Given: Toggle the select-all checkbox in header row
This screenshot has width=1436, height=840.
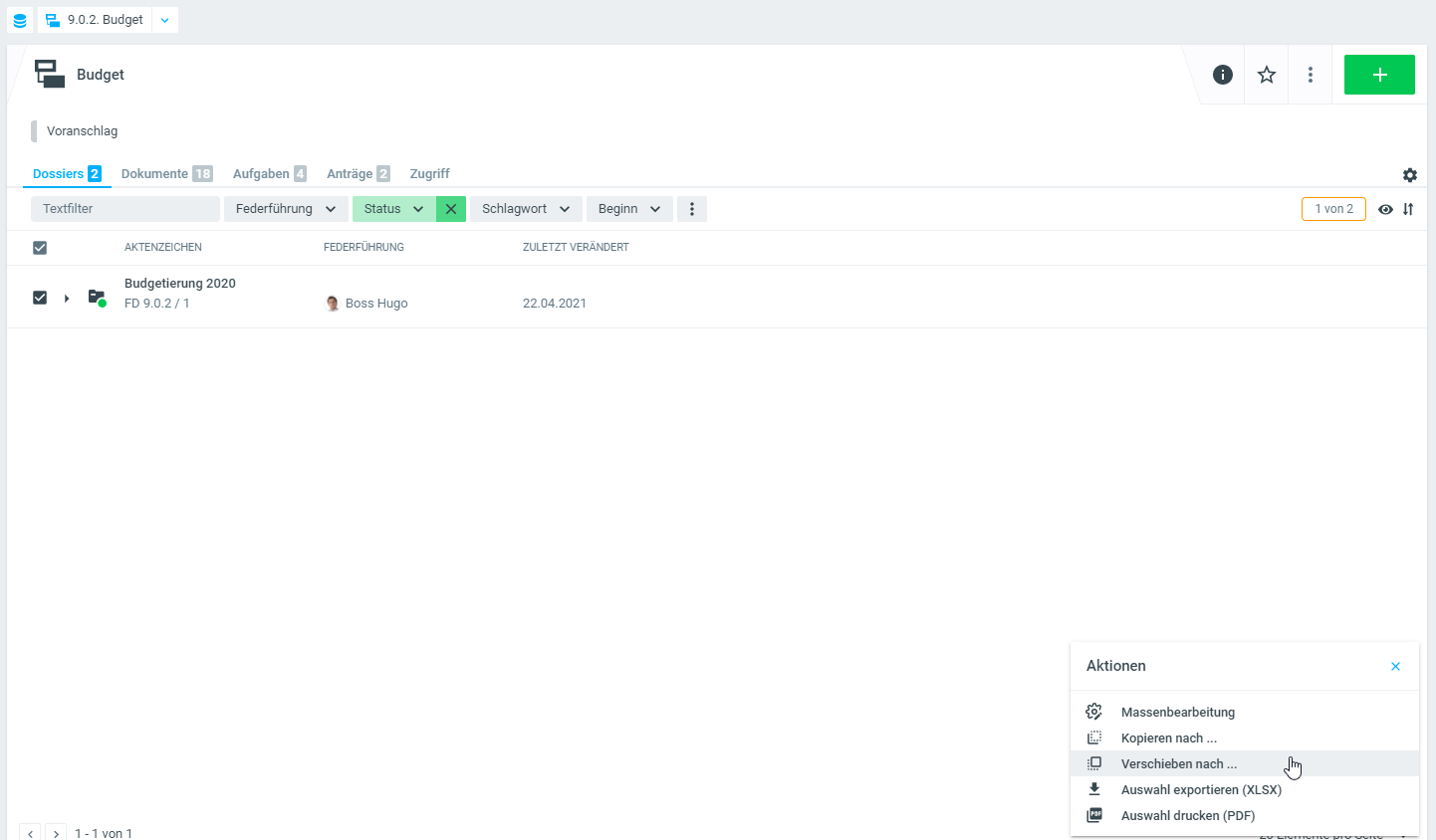Looking at the screenshot, I should [40, 248].
